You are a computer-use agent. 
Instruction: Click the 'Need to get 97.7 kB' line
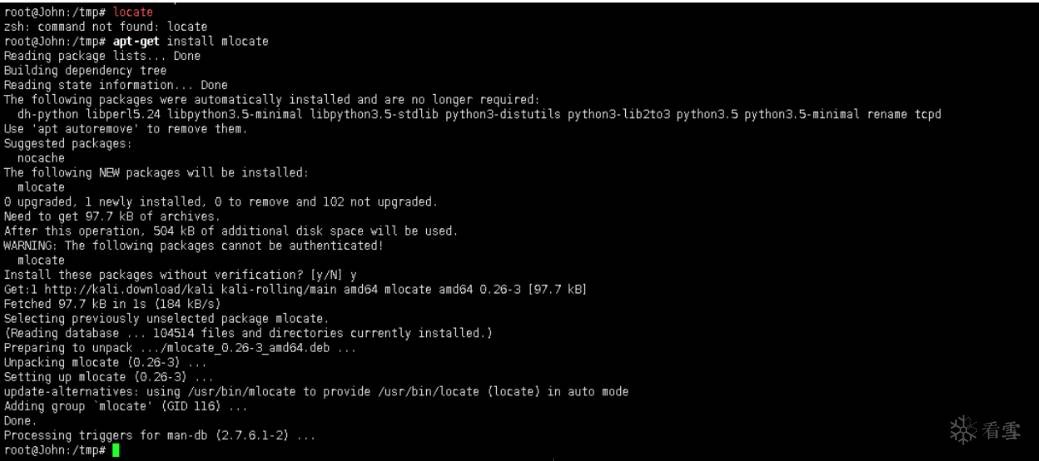click(111, 216)
